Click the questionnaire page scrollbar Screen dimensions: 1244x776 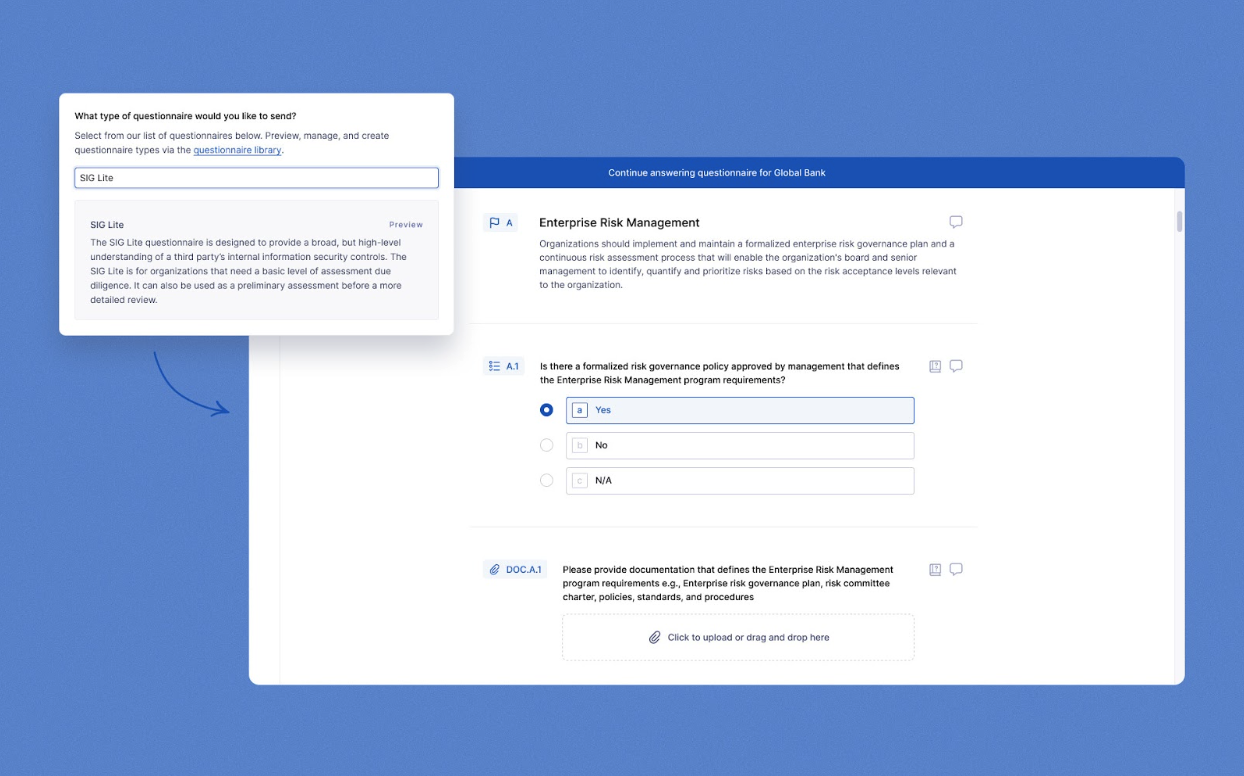coord(1179,221)
